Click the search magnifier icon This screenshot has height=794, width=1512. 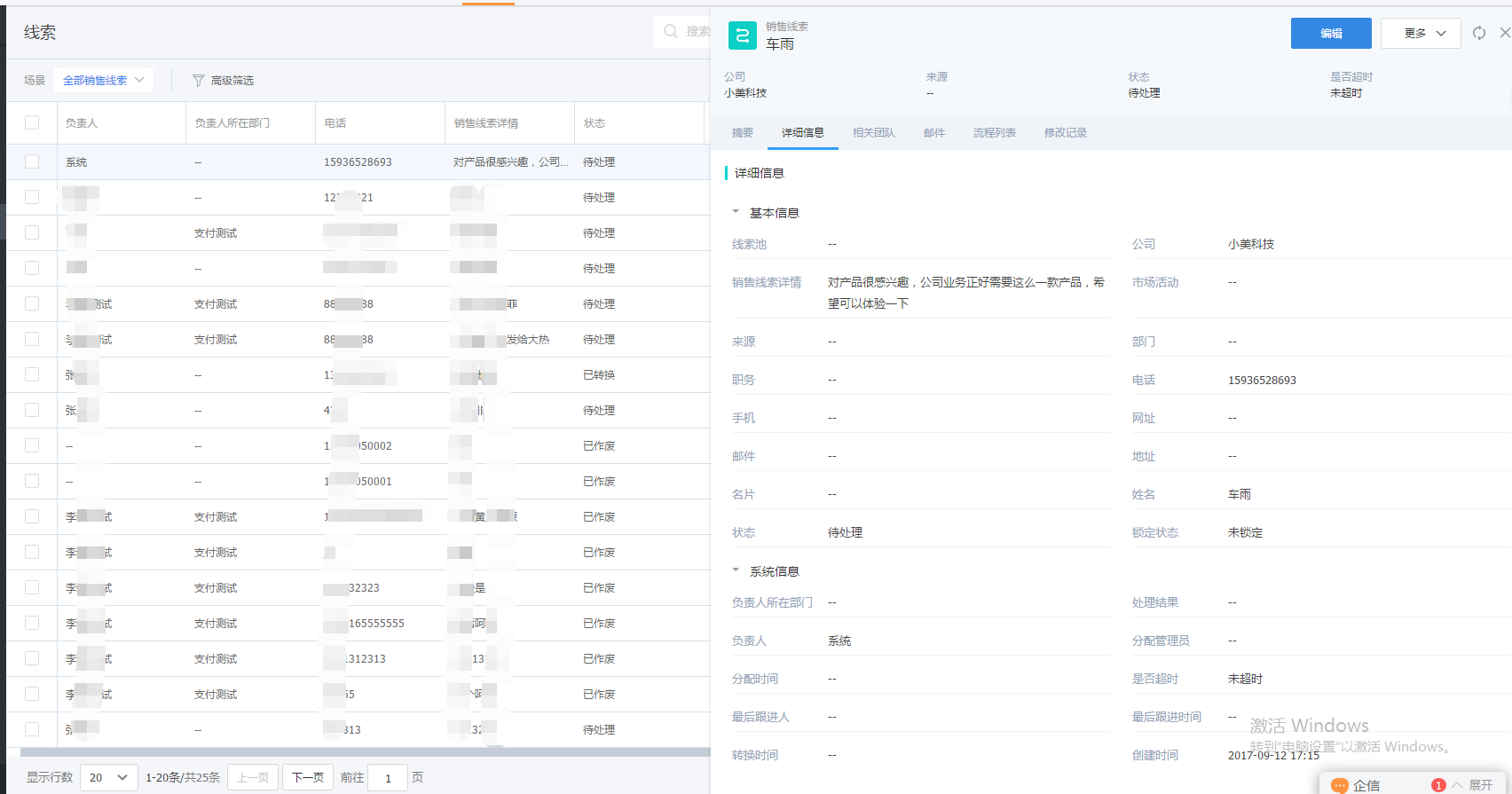(671, 31)
